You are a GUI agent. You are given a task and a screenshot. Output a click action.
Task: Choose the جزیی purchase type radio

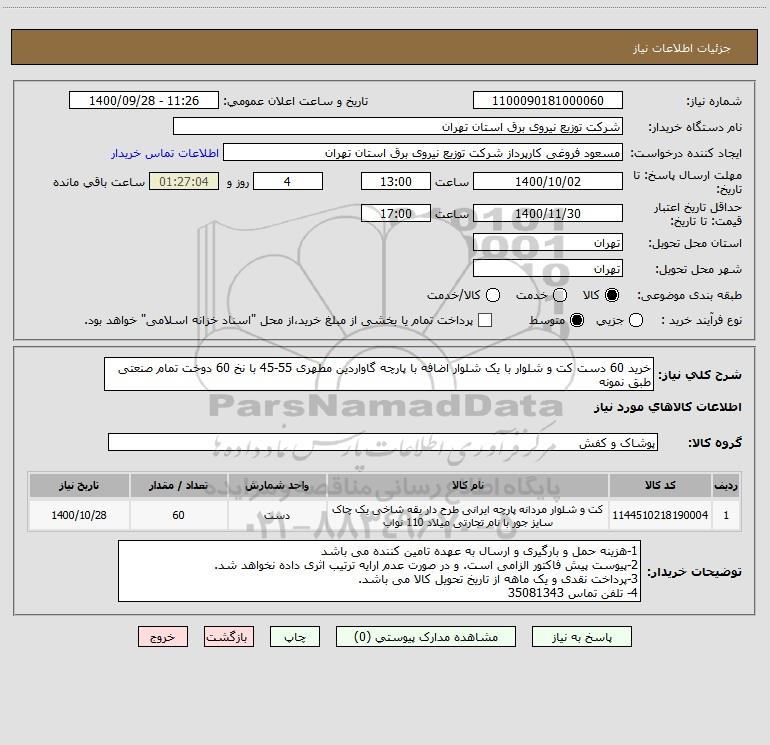tap(635, 320)
